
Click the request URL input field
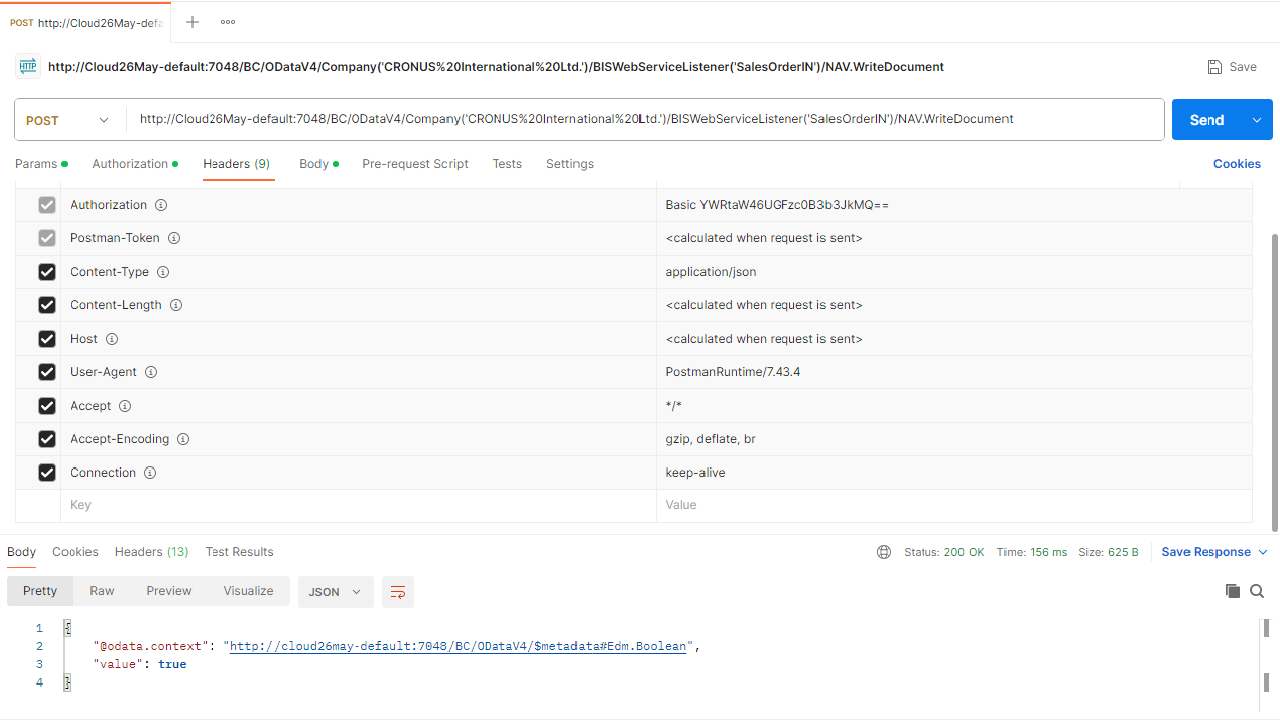tap(645, 120)
